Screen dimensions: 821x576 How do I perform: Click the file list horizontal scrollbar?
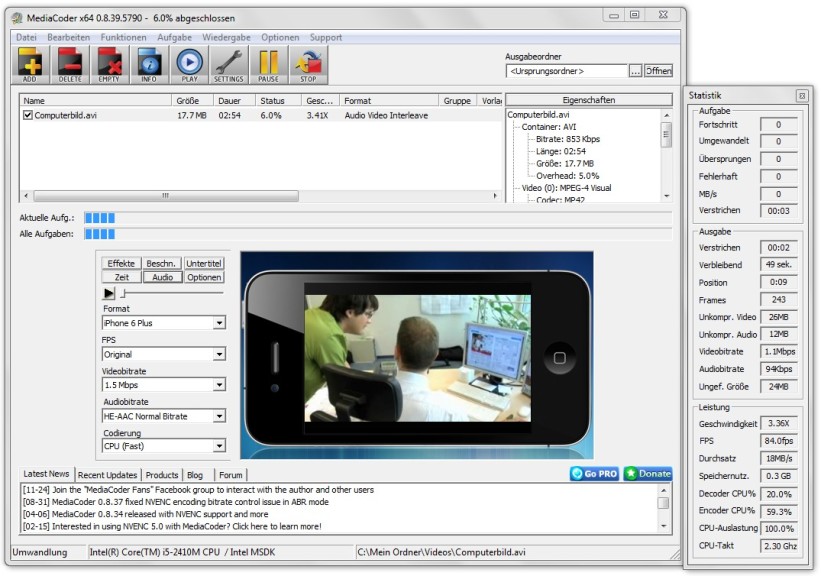[261, 196]
